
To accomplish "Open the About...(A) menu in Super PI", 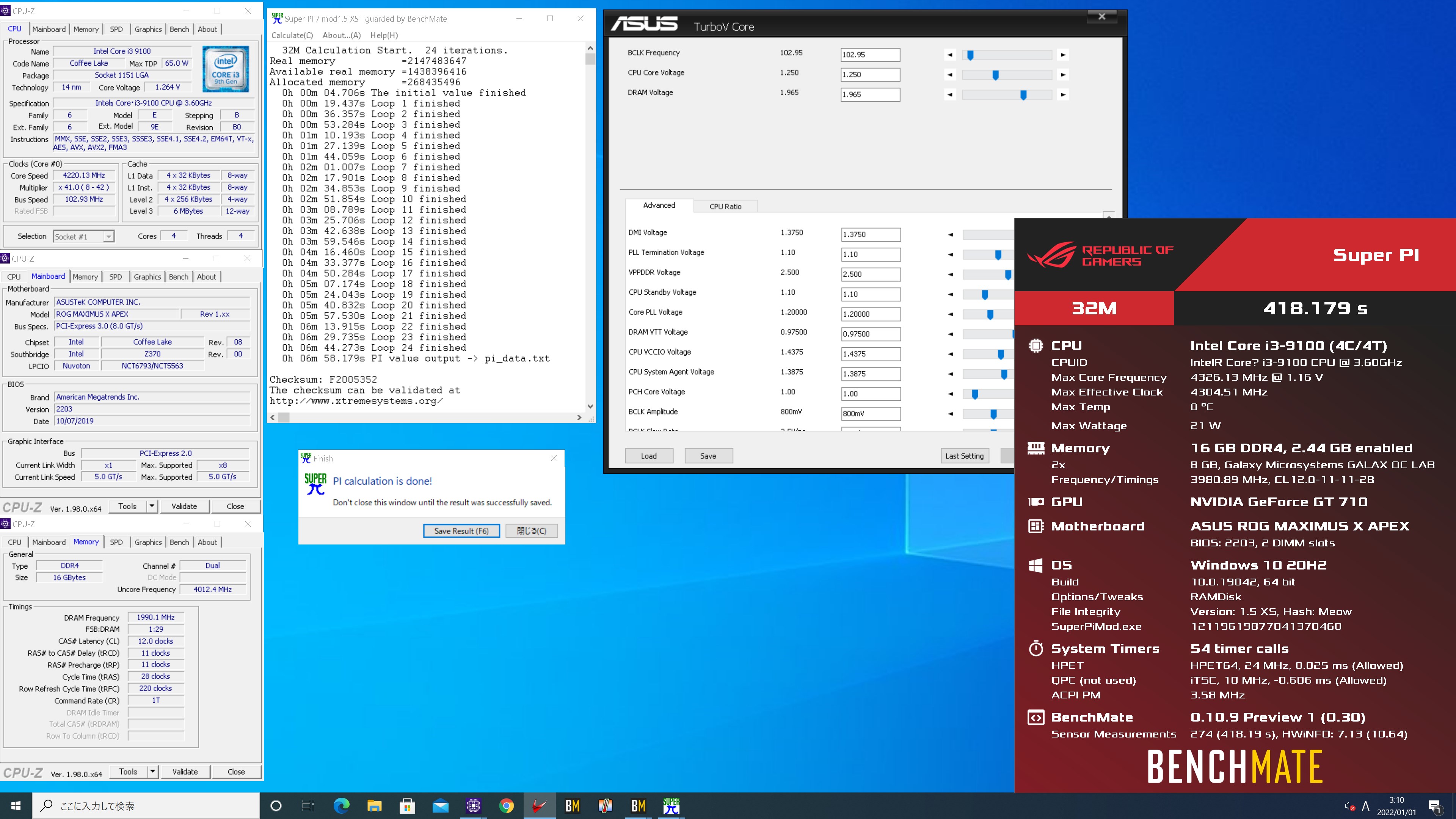I will click(341, 35).
